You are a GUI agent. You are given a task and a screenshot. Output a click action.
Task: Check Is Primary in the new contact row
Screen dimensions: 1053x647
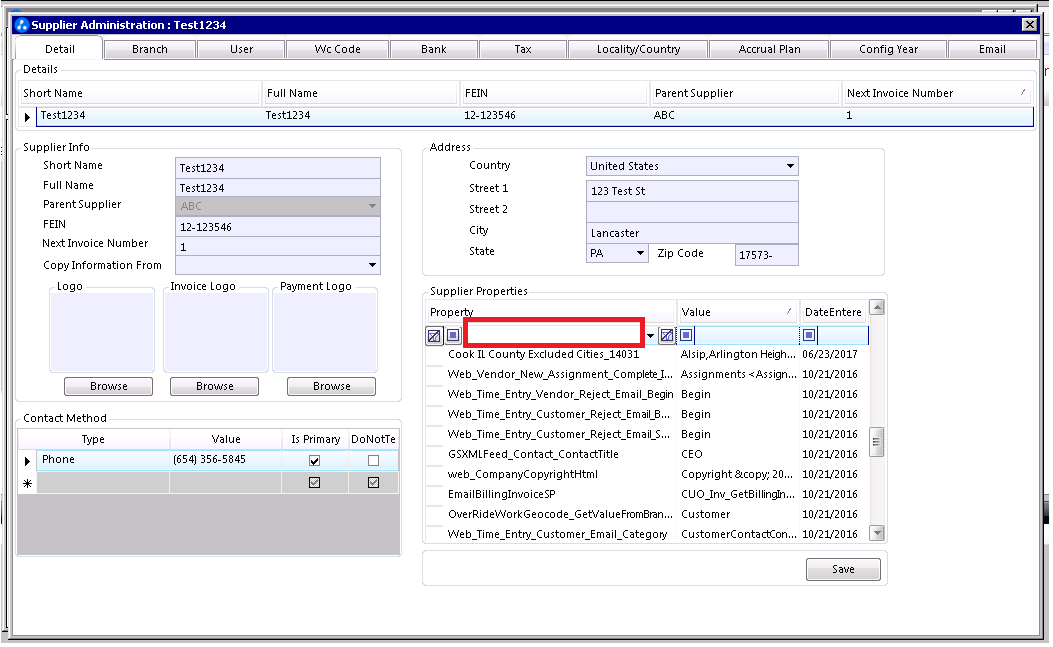314,483
